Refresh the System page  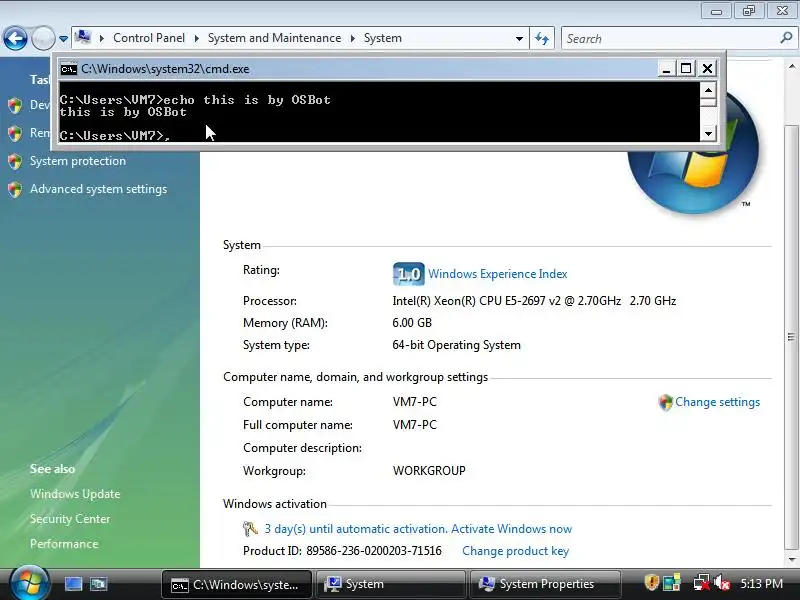542,38
